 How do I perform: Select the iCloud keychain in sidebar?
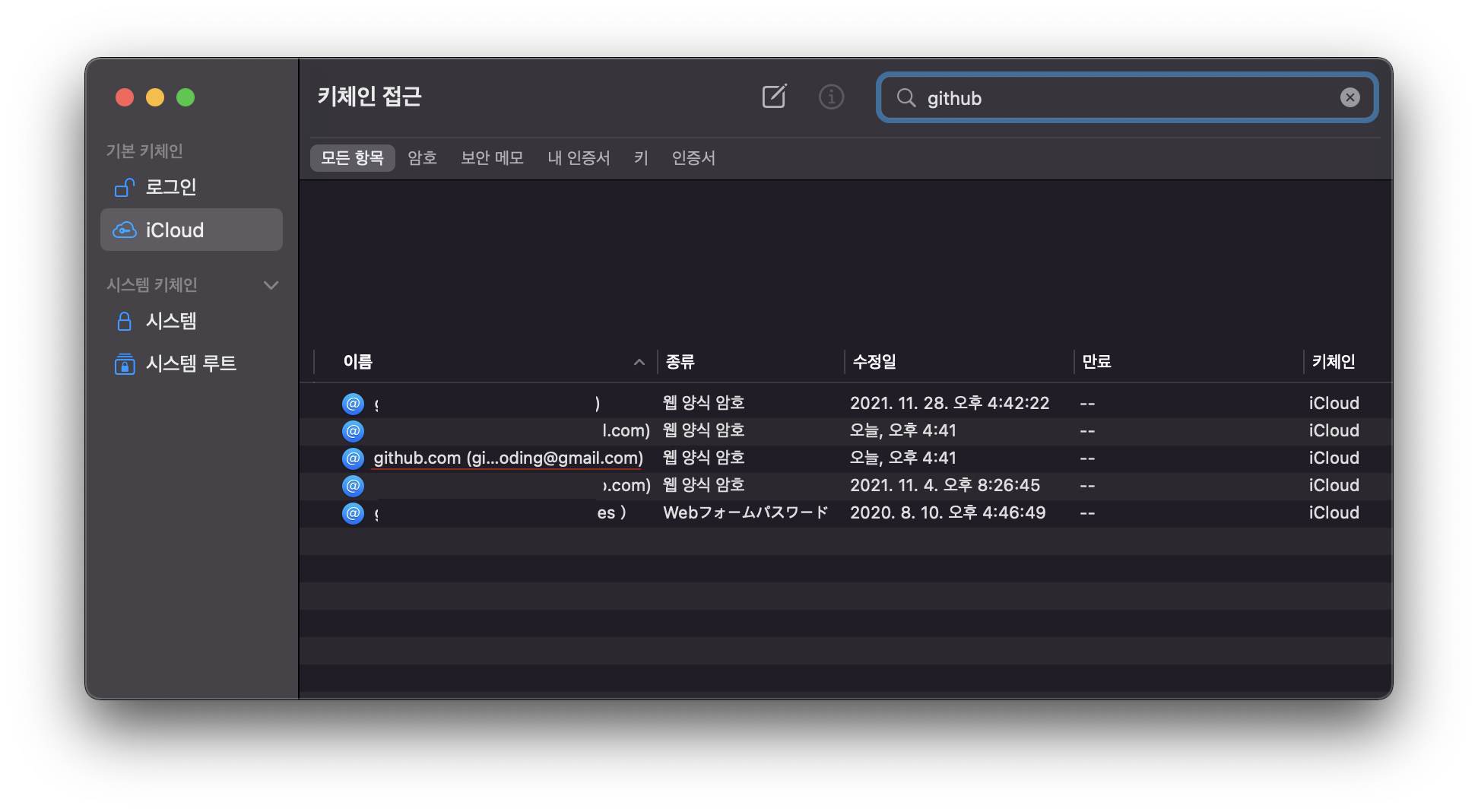tap(192, 230)
